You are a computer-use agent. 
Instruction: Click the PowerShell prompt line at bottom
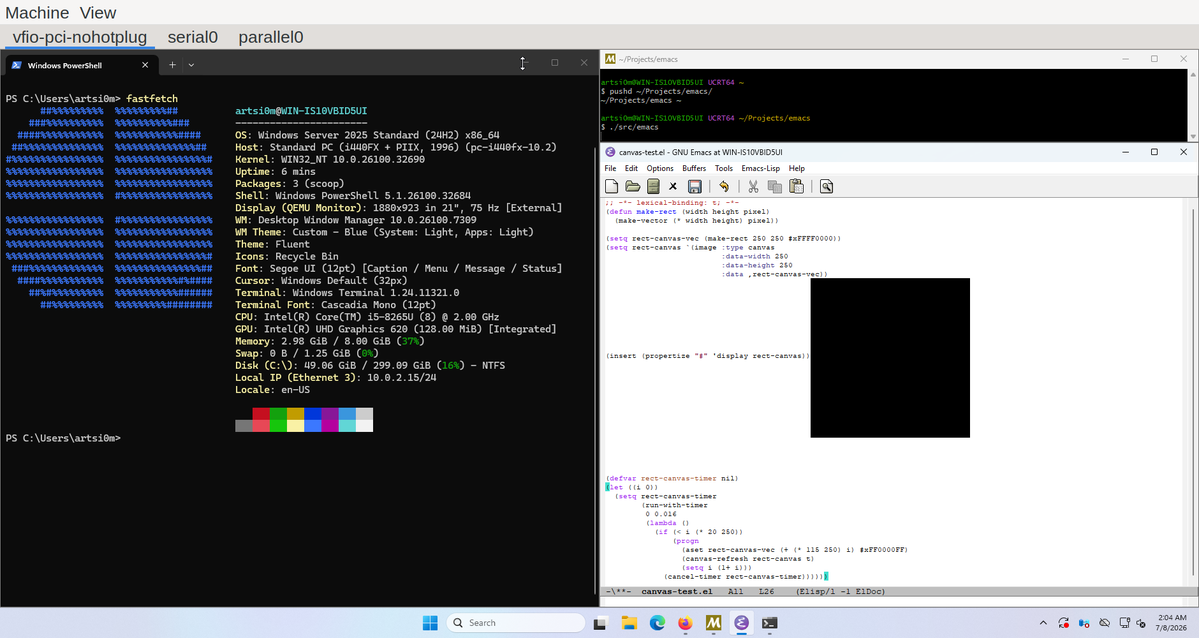63,438
